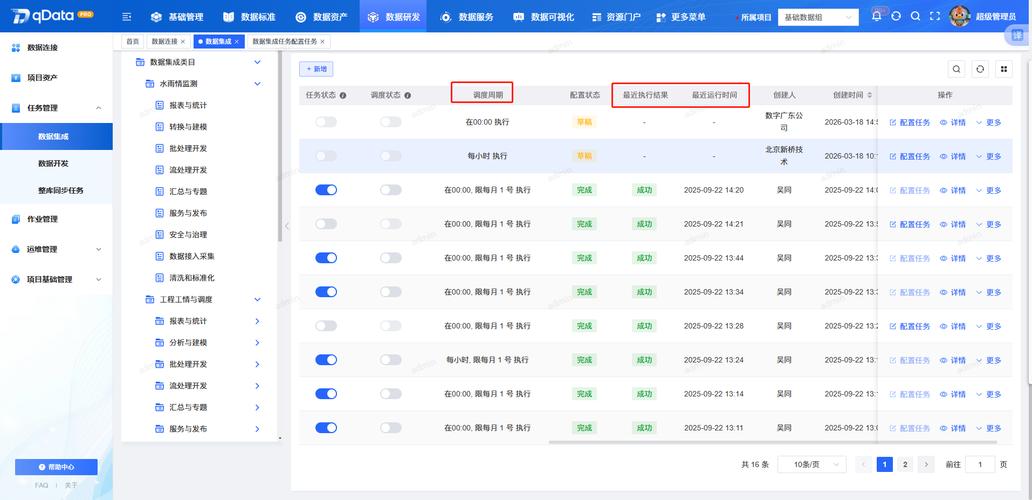Collapse the 数据集成类目 tree root chevron
This screenshot has height=500, width=1032.
point(257,62)
